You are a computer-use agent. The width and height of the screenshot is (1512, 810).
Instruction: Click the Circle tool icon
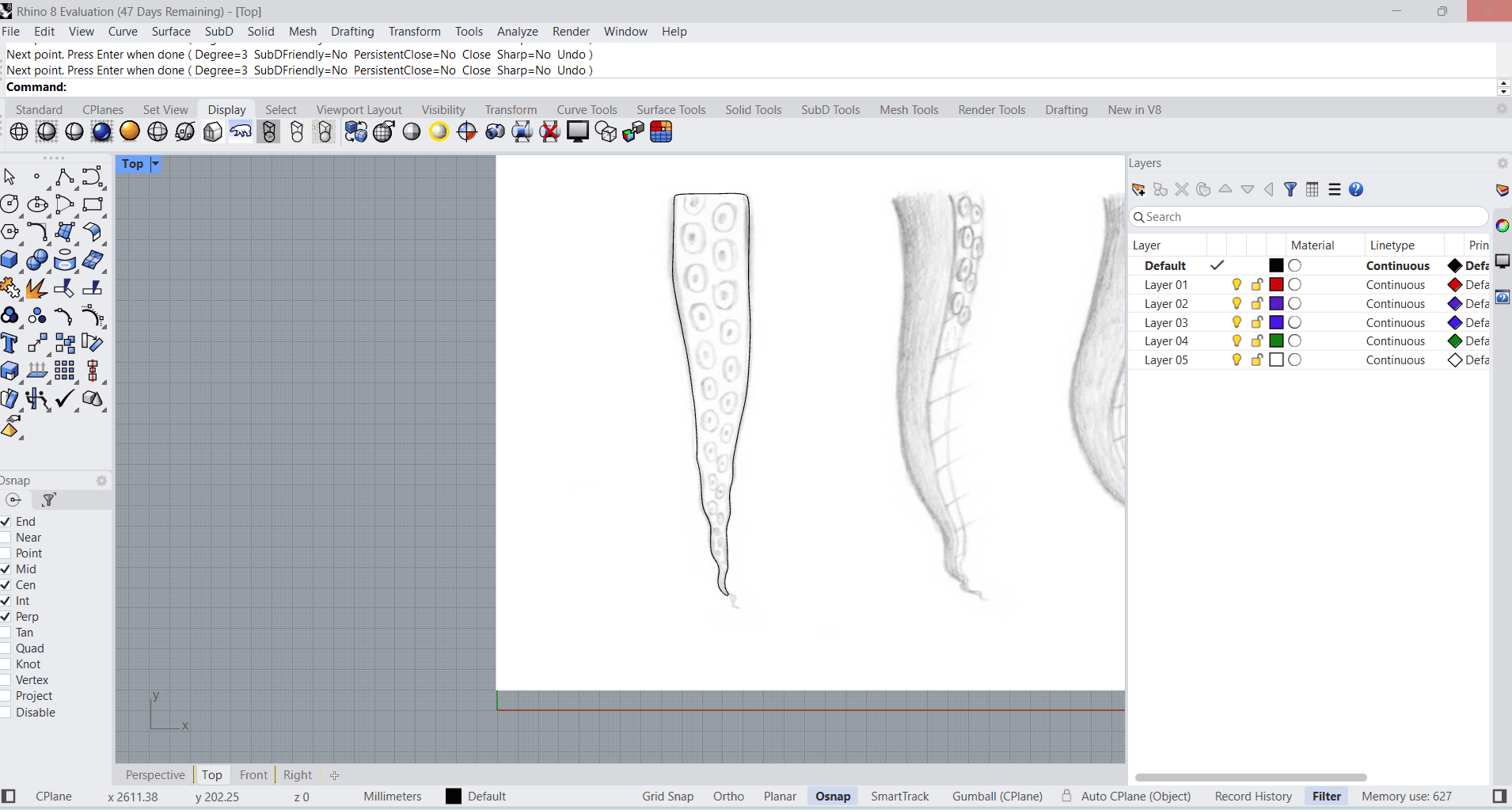coord(9,204)
